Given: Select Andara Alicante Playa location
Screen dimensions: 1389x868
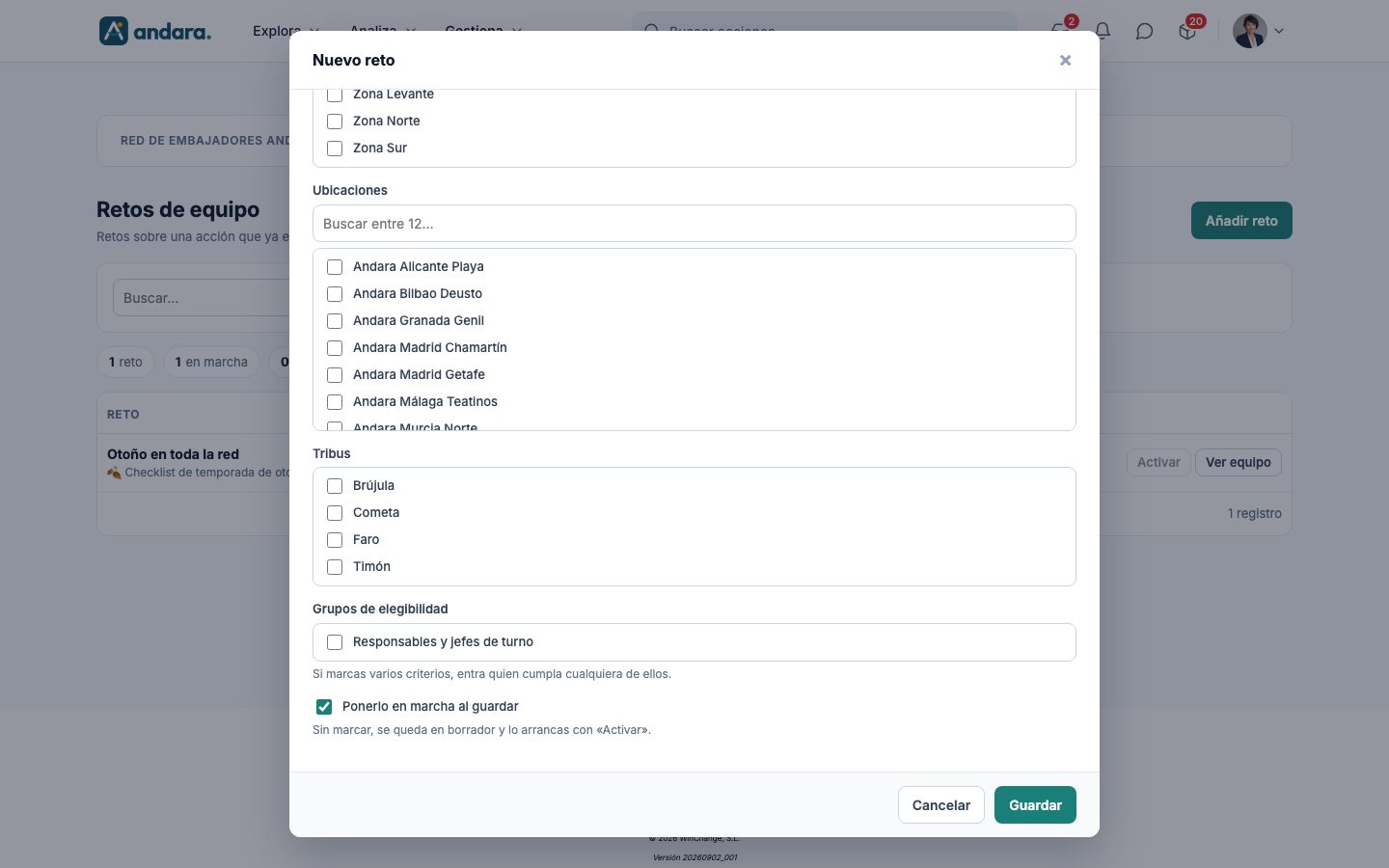Looking at the screenshot, I should (x=335, y=267).
